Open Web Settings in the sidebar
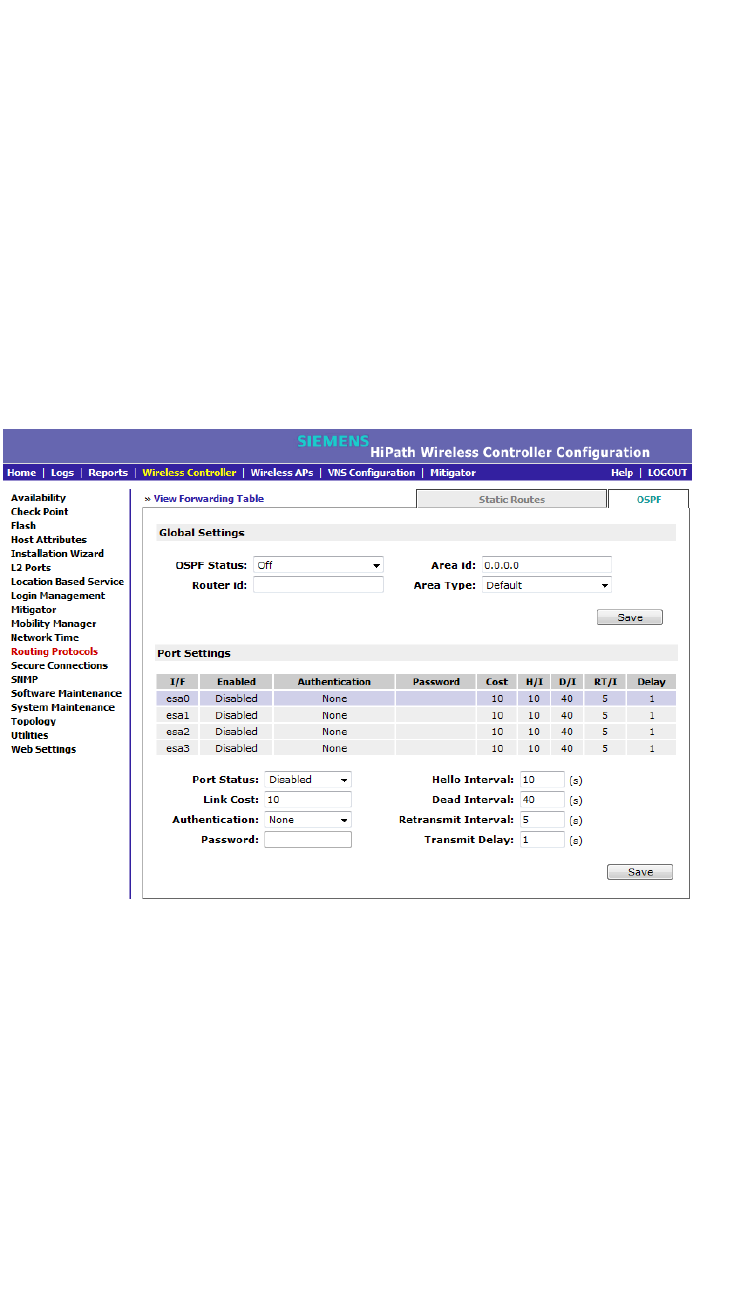Viewport: 747px width, 1314px height. 43,749
